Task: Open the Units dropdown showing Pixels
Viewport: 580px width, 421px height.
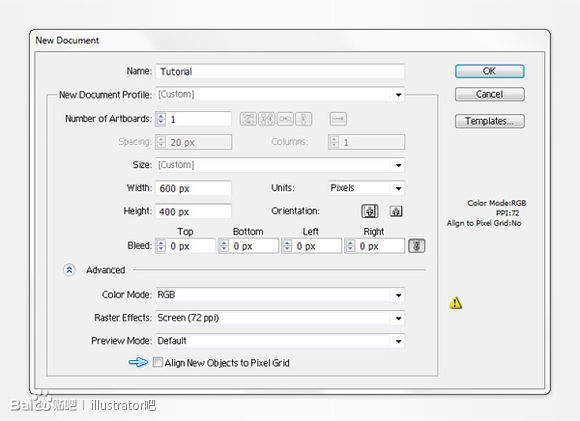Action: coord(366,188)
